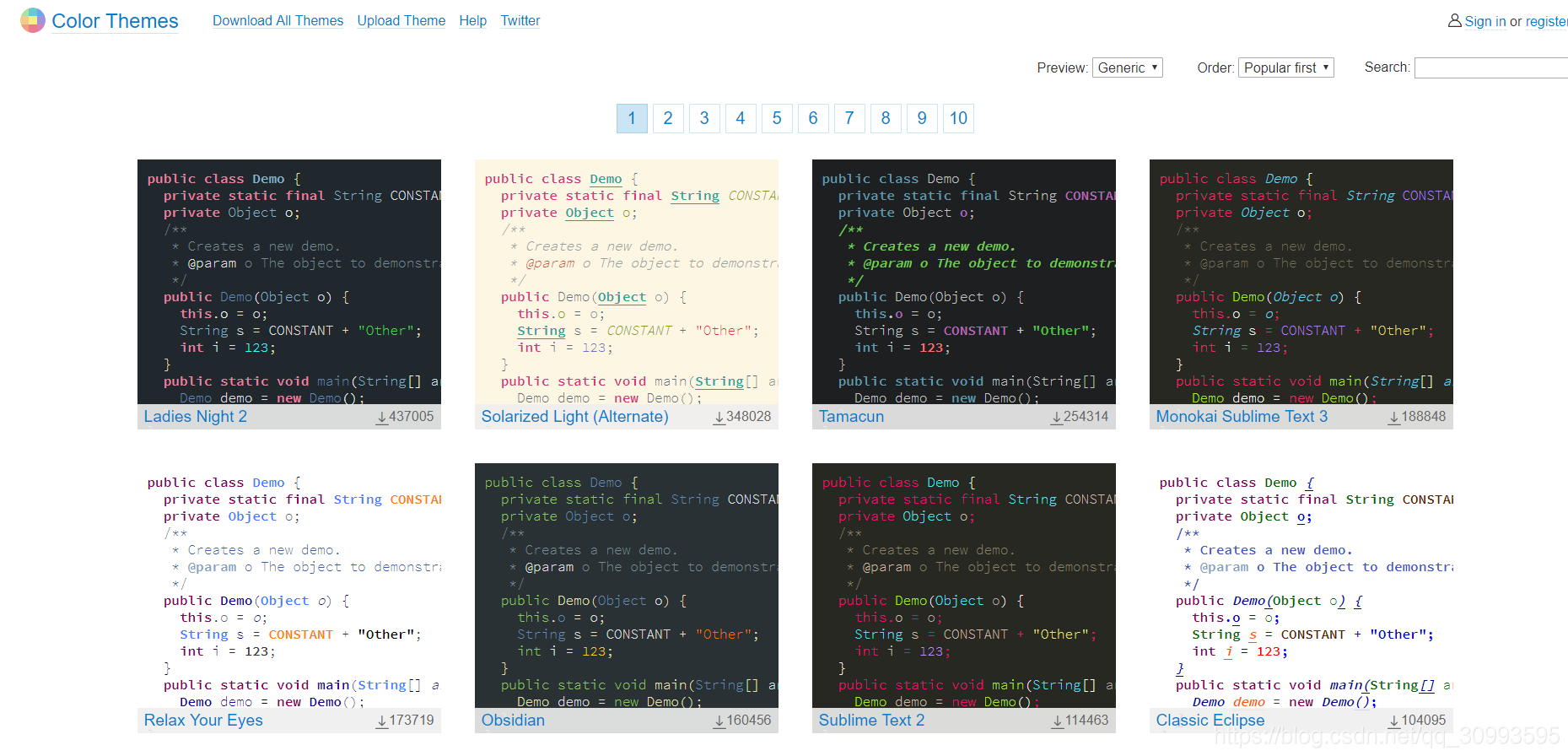Image resolution: width=1568 pixels, height=756 pixels.
Task: Go to pagination page 10
Action: click(x=958, y=118)
